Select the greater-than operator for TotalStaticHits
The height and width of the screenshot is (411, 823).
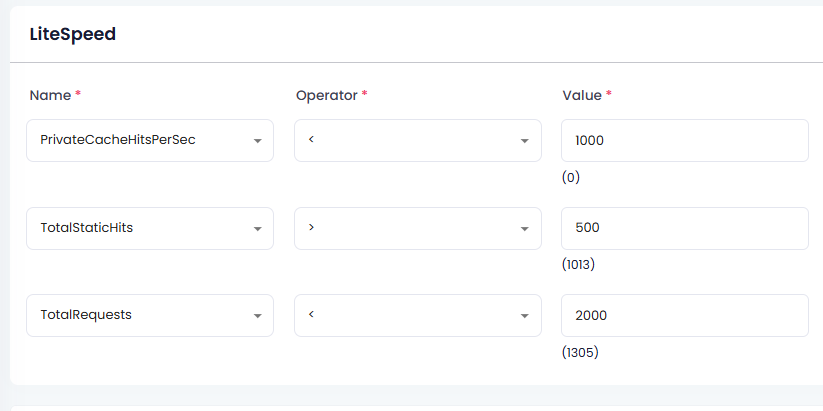point(417,228)
